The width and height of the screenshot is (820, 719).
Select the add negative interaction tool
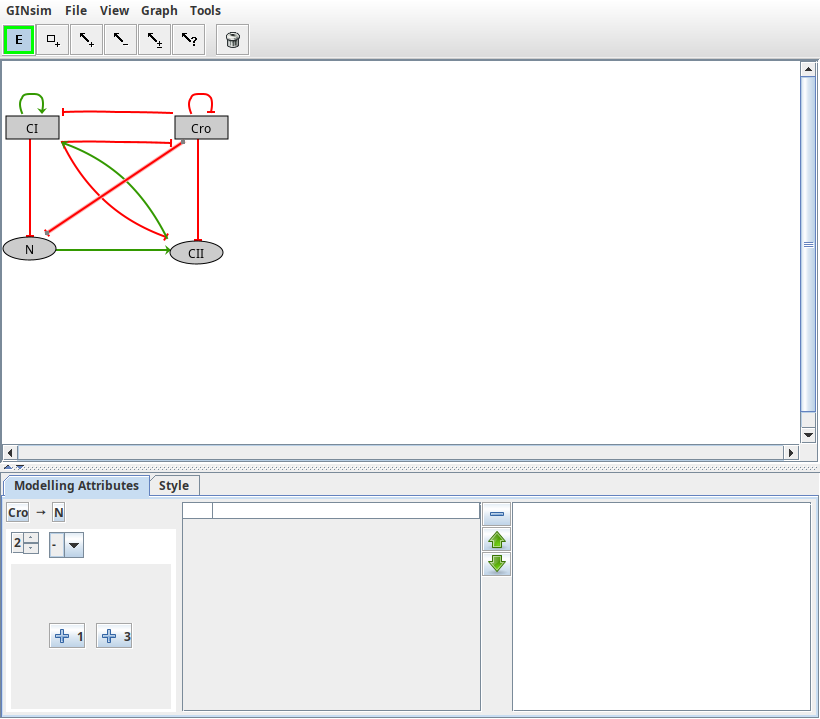pos(119,39)
